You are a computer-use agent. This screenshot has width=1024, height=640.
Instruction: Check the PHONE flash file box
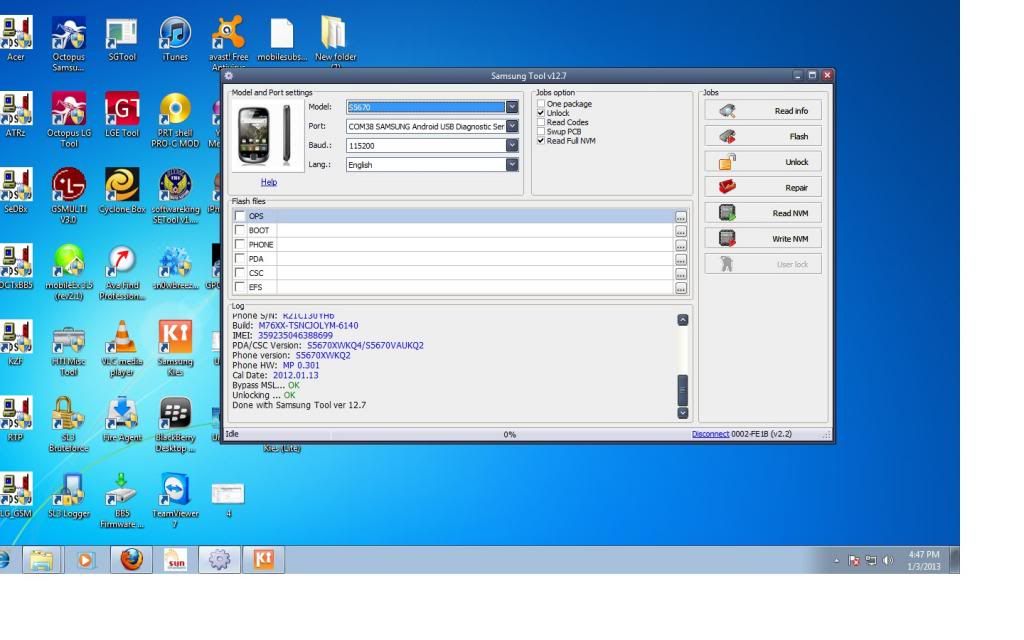pyautogui.click(x=240, y=244)
